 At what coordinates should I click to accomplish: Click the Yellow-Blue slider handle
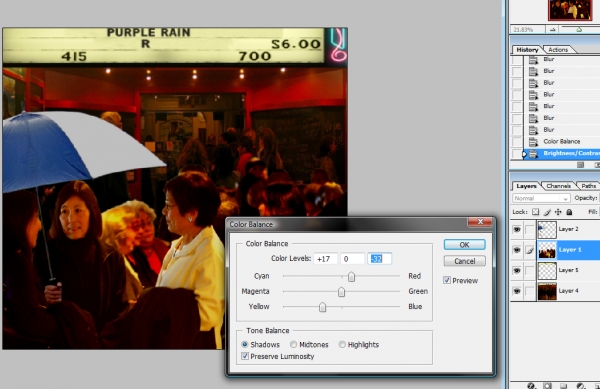pos(323,307)
